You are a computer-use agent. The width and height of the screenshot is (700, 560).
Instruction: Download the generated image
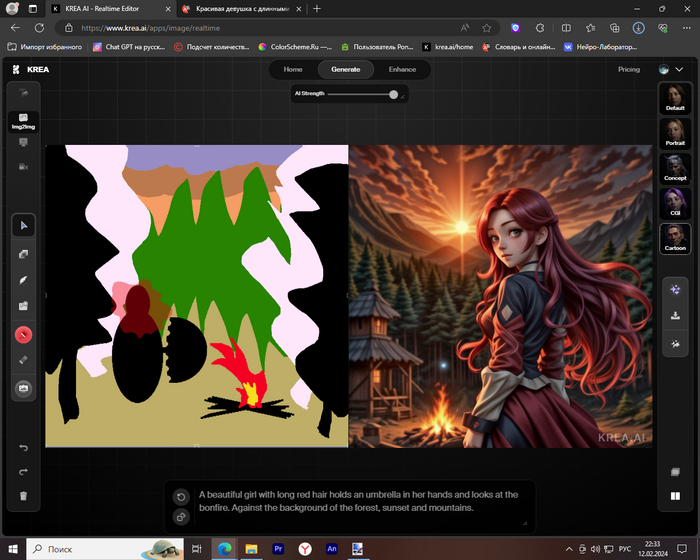[x=676, y=316]
